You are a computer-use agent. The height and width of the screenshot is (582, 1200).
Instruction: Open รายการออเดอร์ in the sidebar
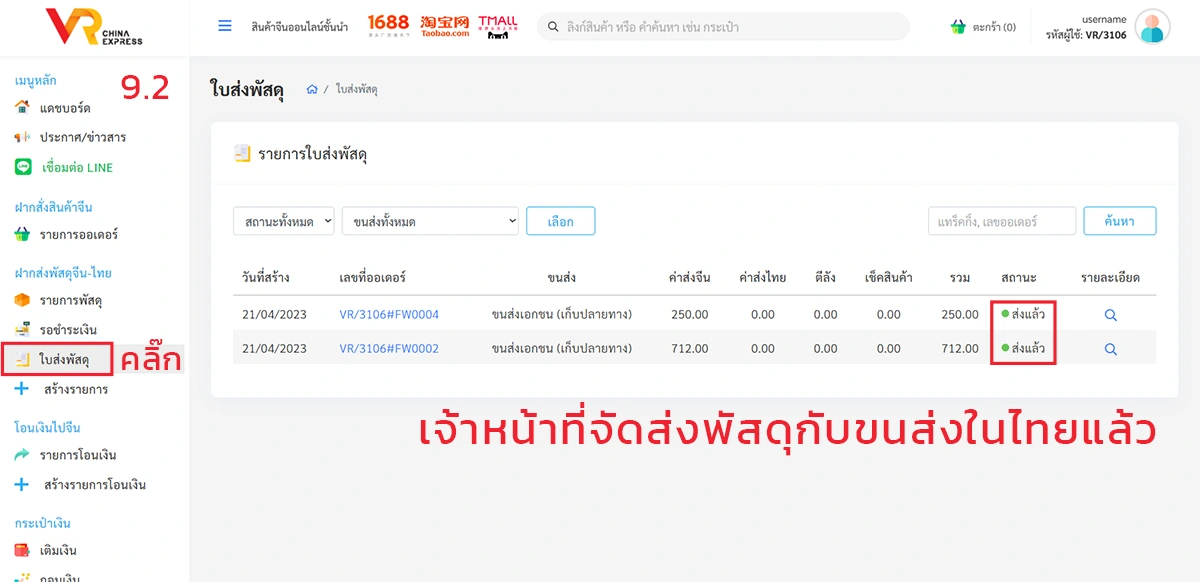[78, 235]
